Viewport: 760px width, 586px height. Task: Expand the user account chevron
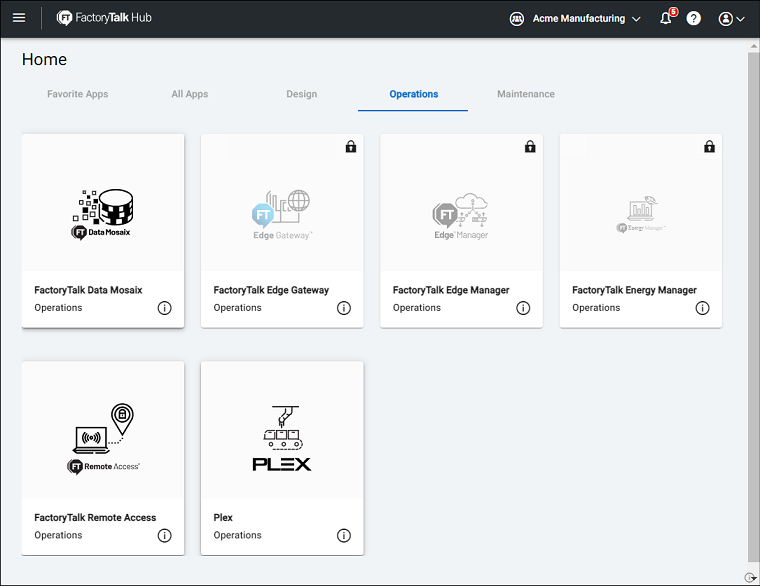coord(740,19)
